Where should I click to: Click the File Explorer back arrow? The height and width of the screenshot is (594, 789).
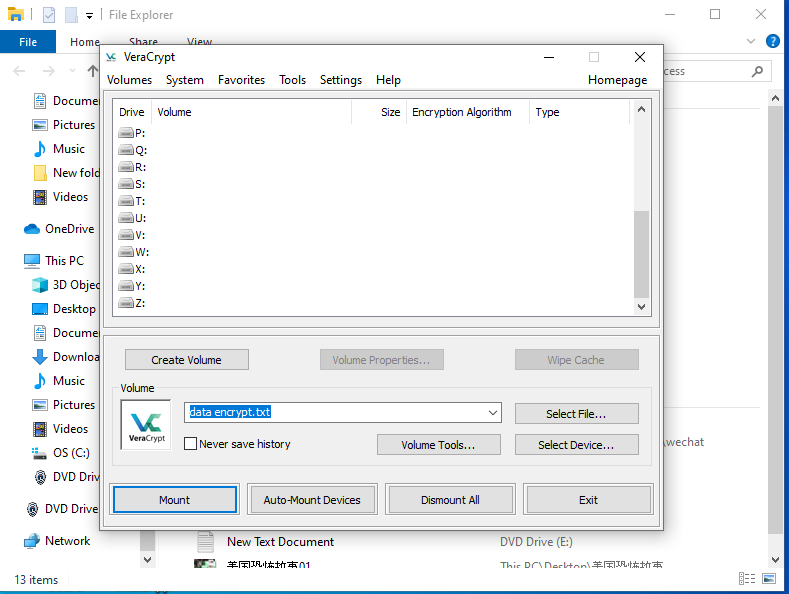(x=19, y=71)
